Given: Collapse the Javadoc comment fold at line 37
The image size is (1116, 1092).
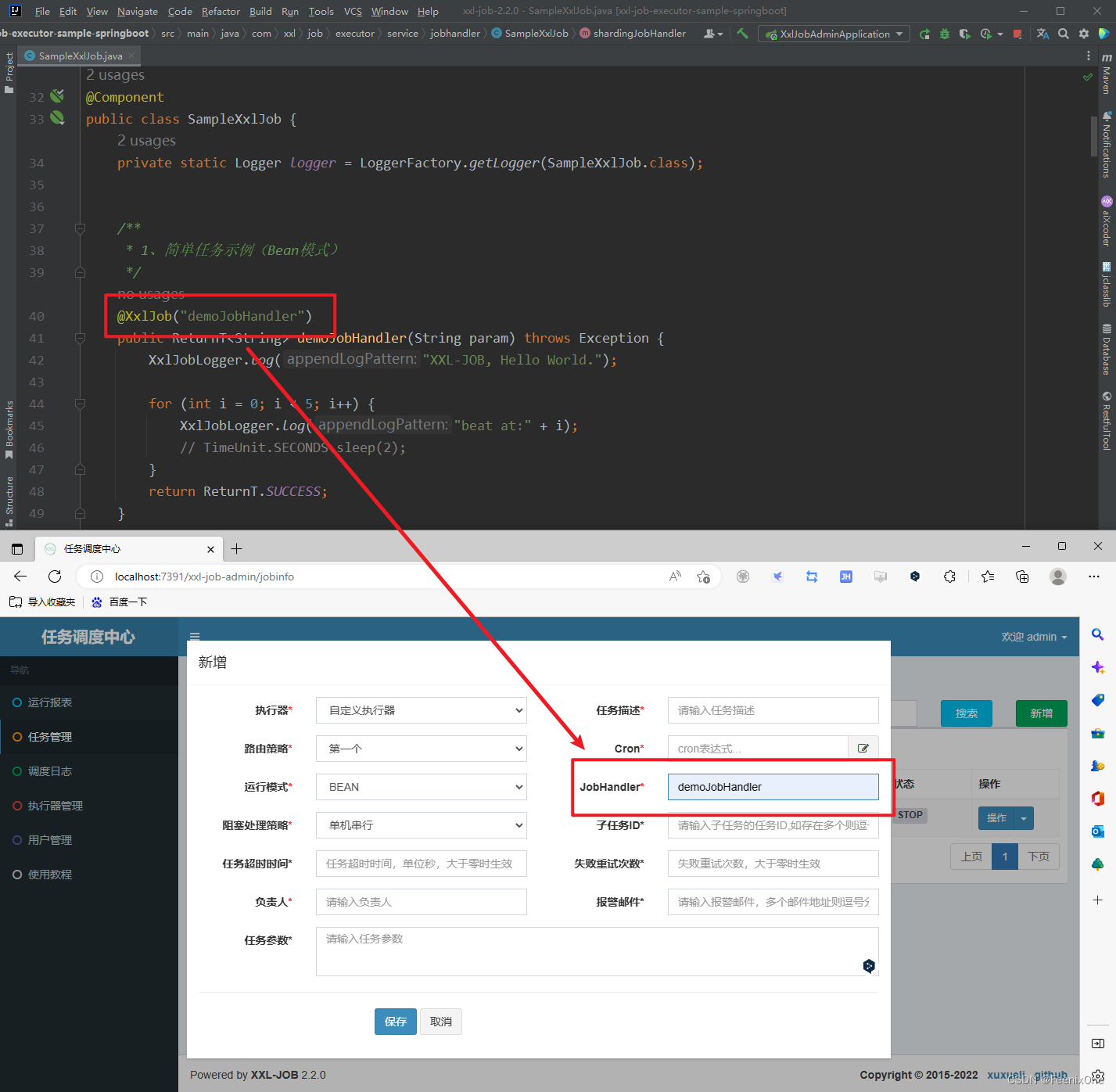Looking at the screenshot, I should point(80,228).
